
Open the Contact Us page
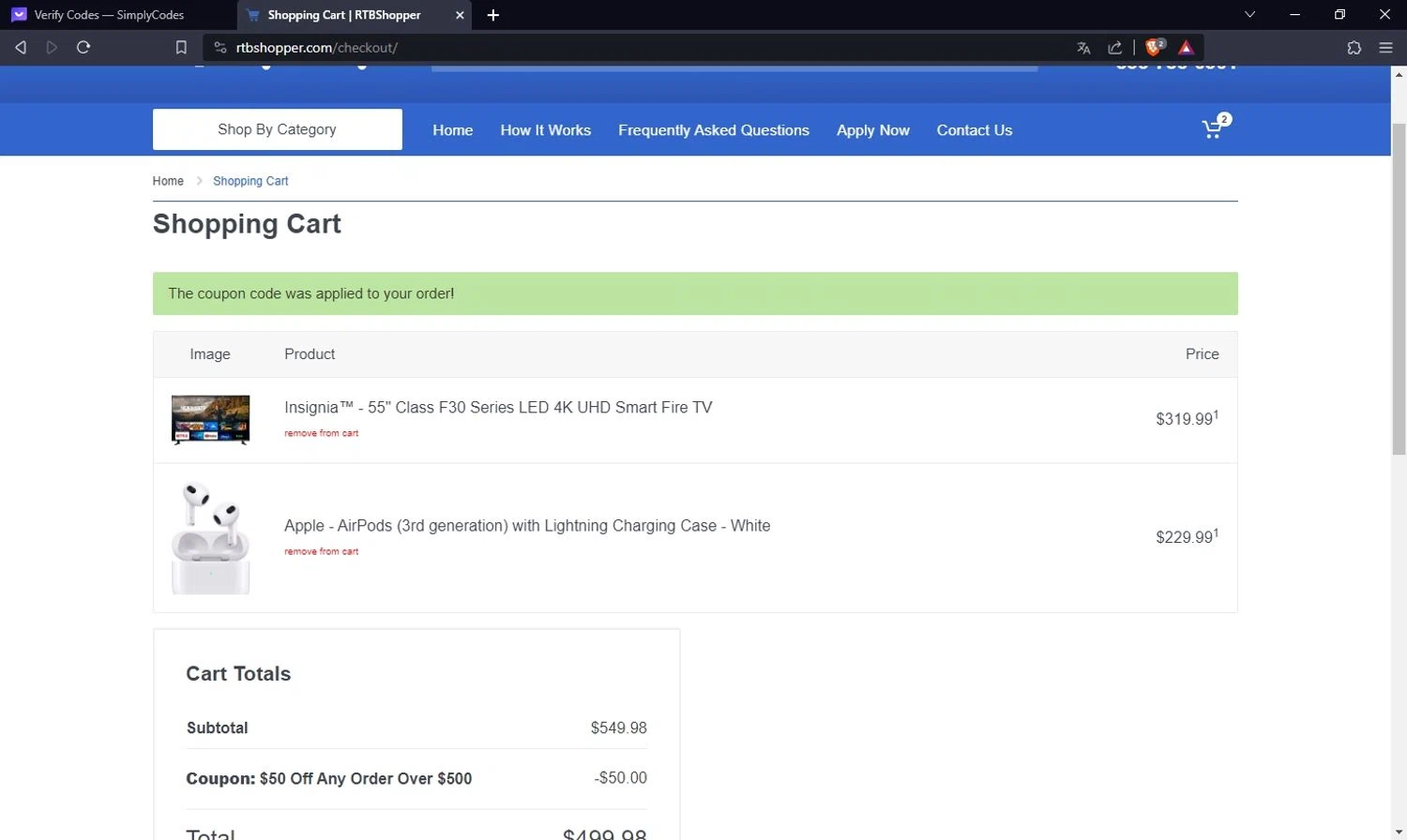pyautogui.click(x=974, y=130)
